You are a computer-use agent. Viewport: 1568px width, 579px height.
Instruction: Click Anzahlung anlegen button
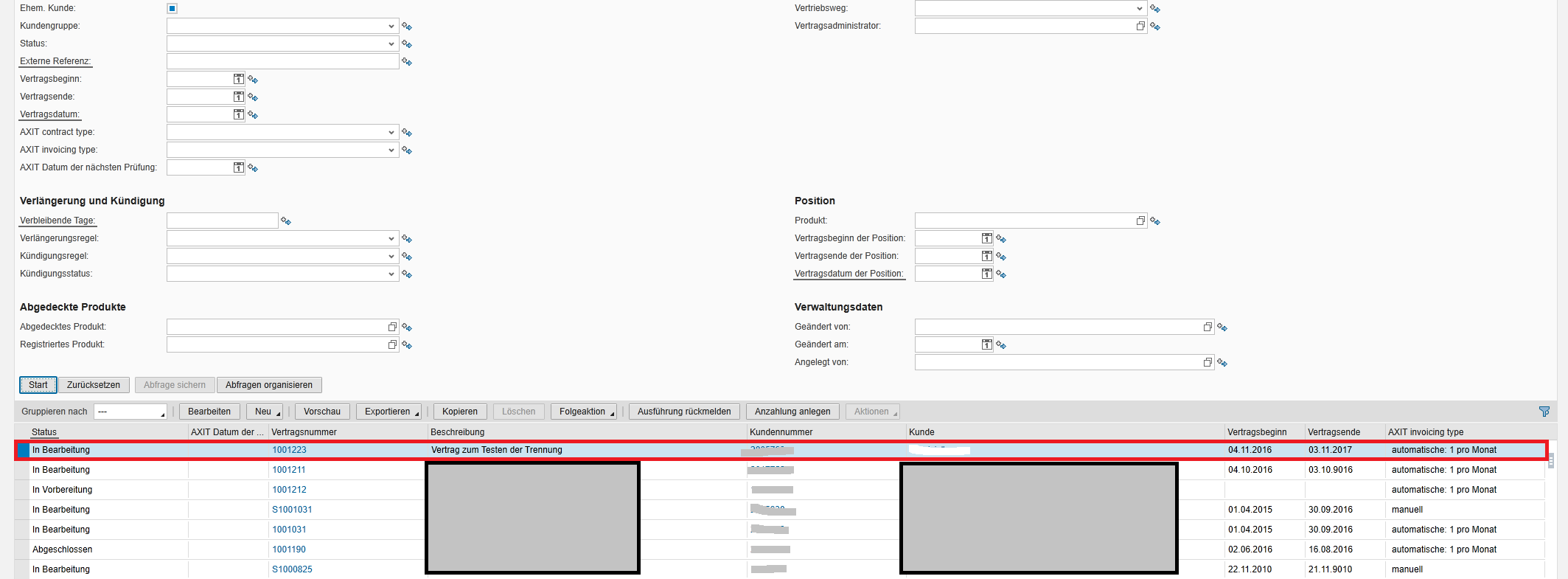coord(792,412)
